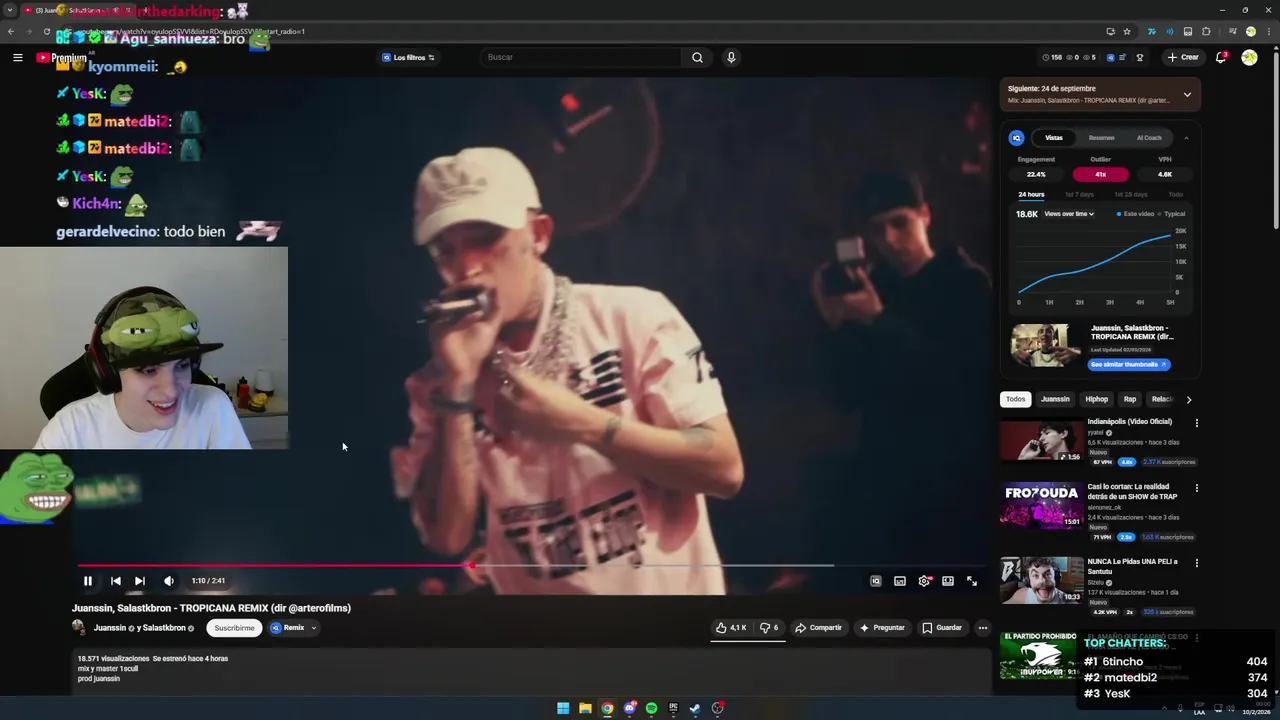
Task: Open the Windows Start button
Action: click(x=563, y=708)
